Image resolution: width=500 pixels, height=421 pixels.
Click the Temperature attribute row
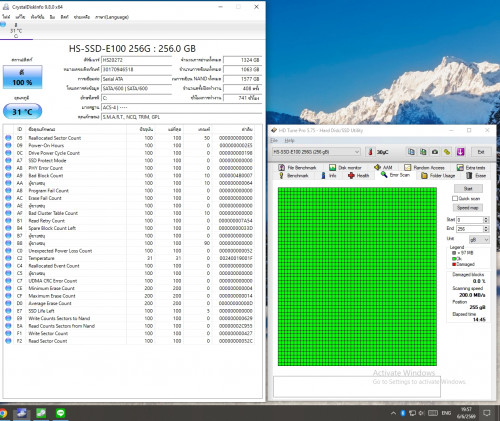pos(129,258)
